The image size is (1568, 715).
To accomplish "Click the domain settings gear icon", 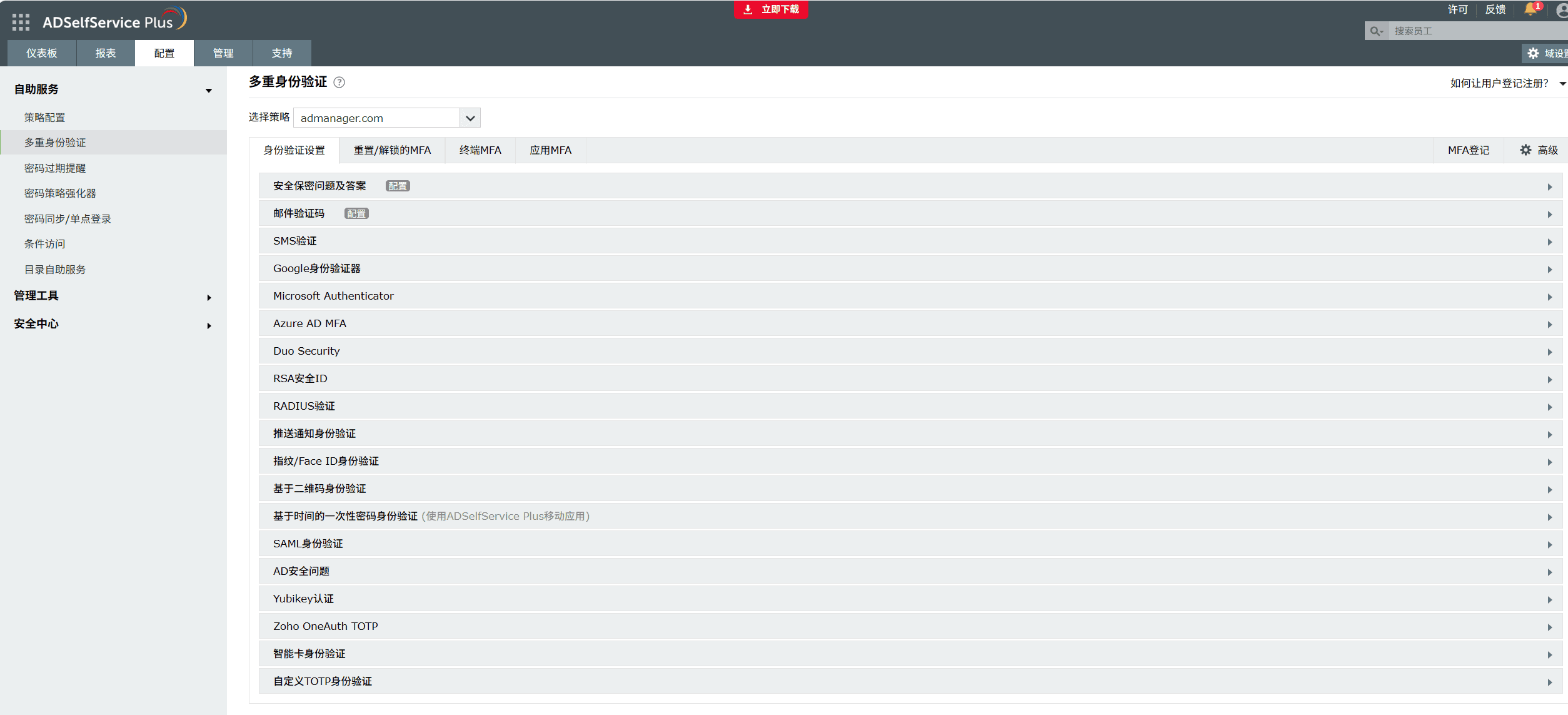I will point(1533,53).
